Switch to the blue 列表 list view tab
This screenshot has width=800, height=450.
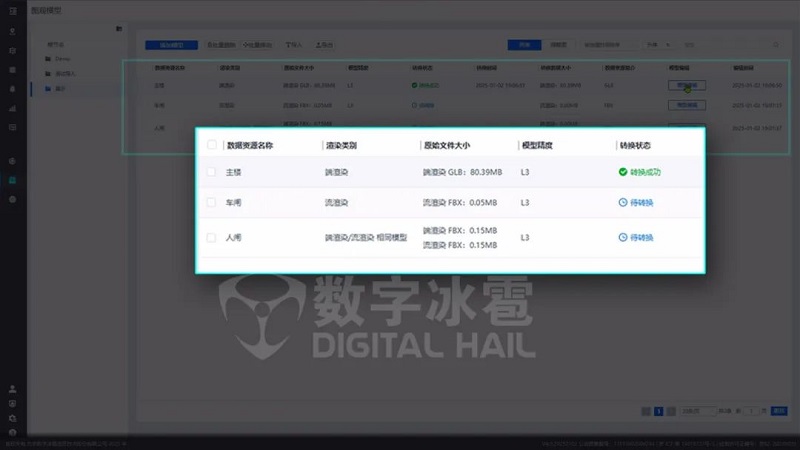click(524, 45)
